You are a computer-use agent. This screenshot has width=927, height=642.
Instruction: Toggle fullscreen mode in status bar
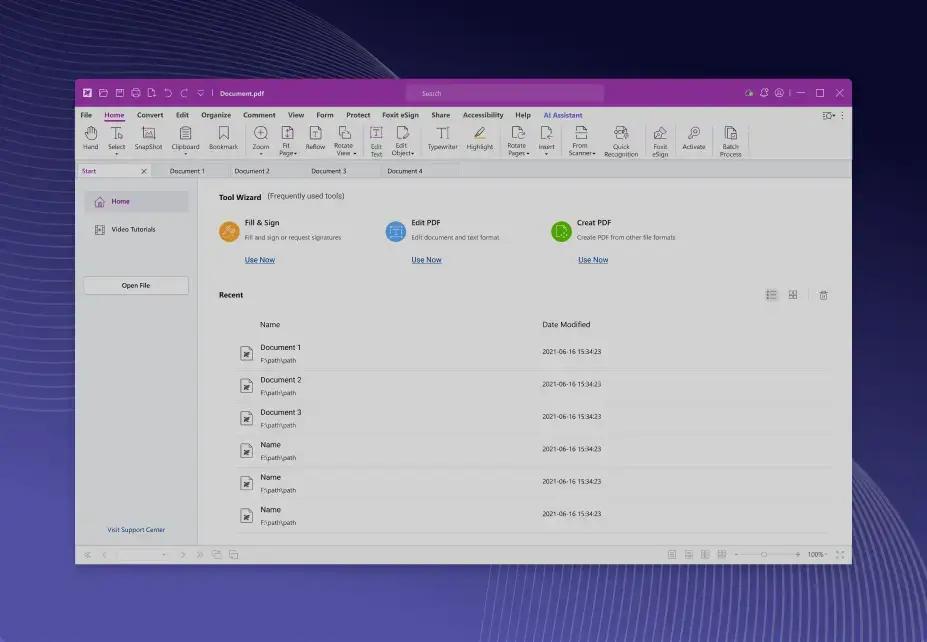839,554
